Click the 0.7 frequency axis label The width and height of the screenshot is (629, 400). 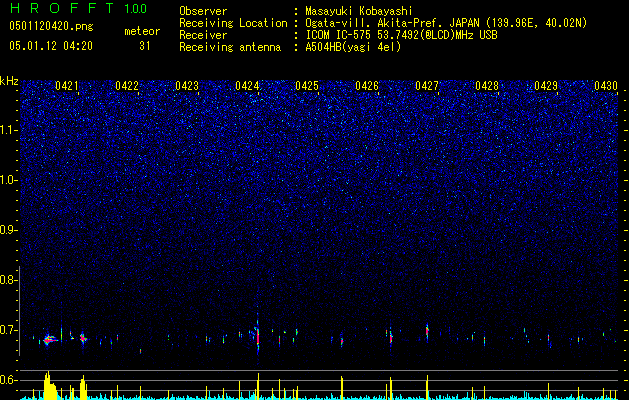pos(8,330)
